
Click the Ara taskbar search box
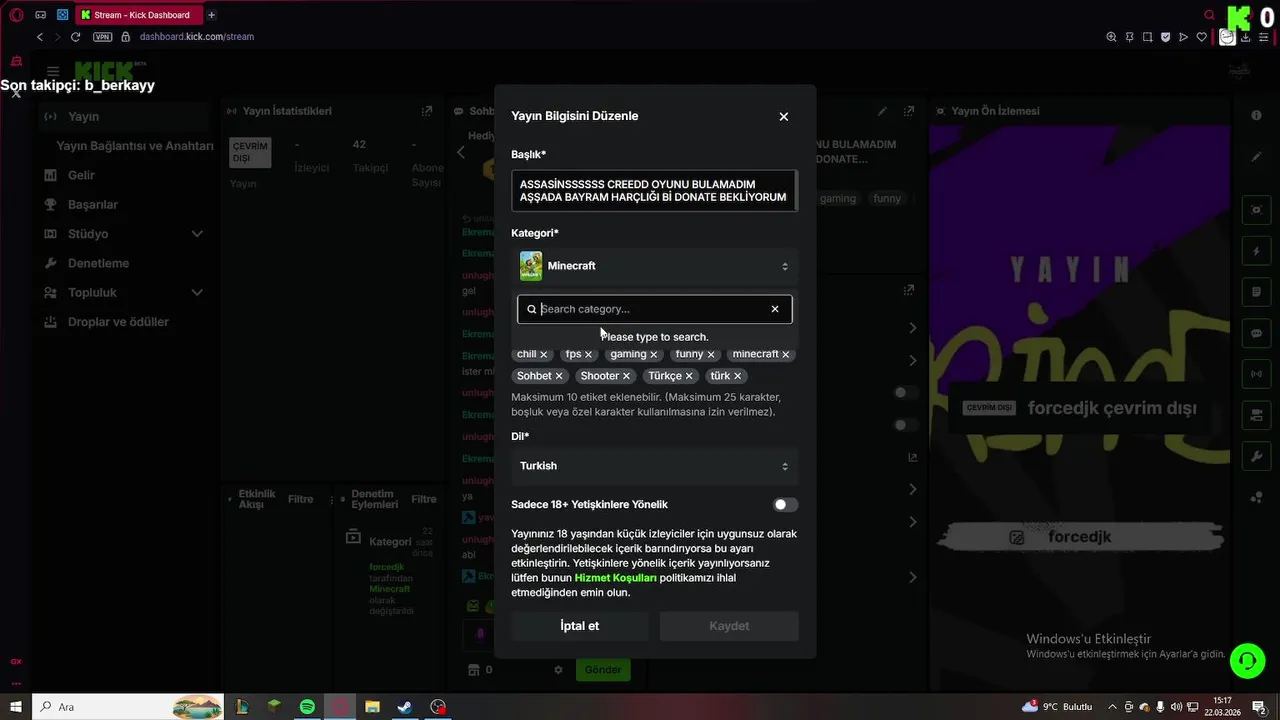pyautogui.click(x=129, y=707)
